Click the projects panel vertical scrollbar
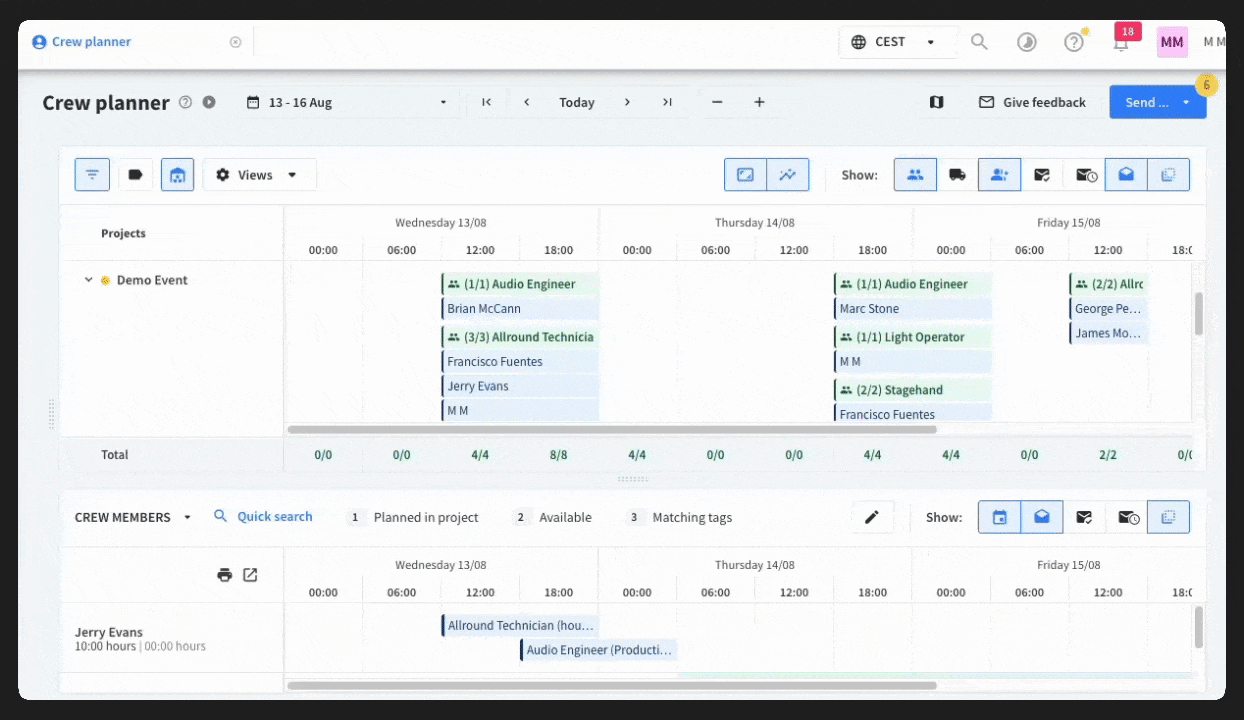The height and width of the screenshot is (720, 1244). tap(1199, 314)
